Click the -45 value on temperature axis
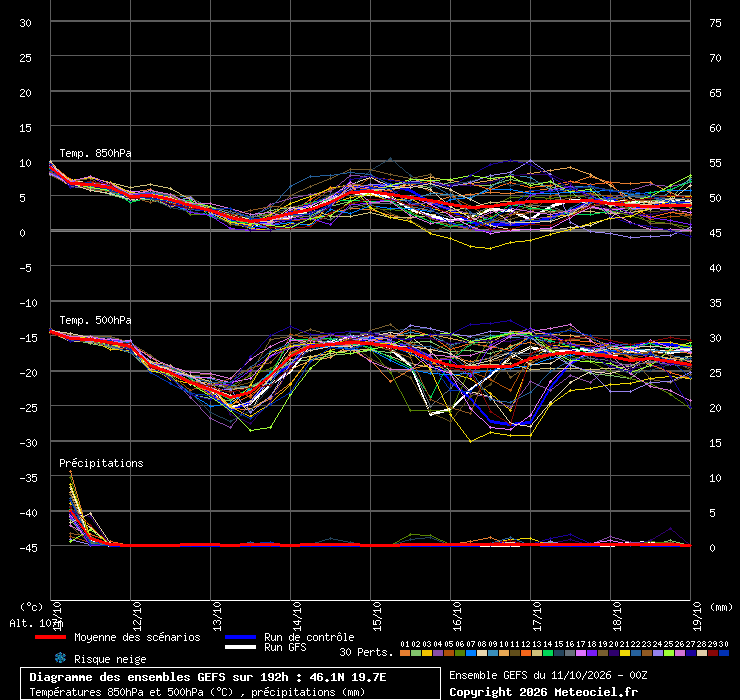The image size is (740, 700). (28, 548)
